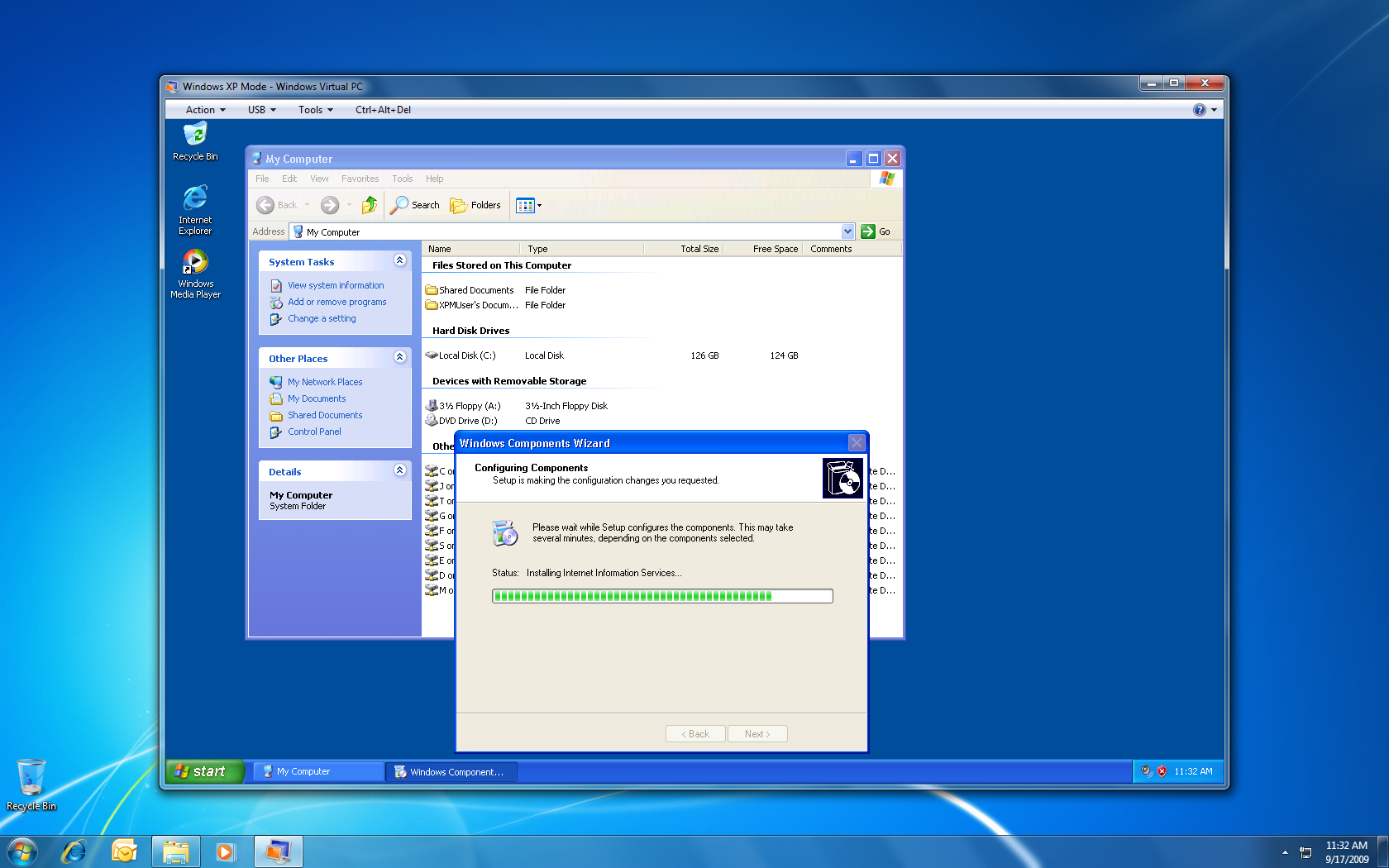This screenshot has height=868, width=1389.
Task: Open the XP Recycle Bin icon inside Virtual PC
Action: click(195, 141)
